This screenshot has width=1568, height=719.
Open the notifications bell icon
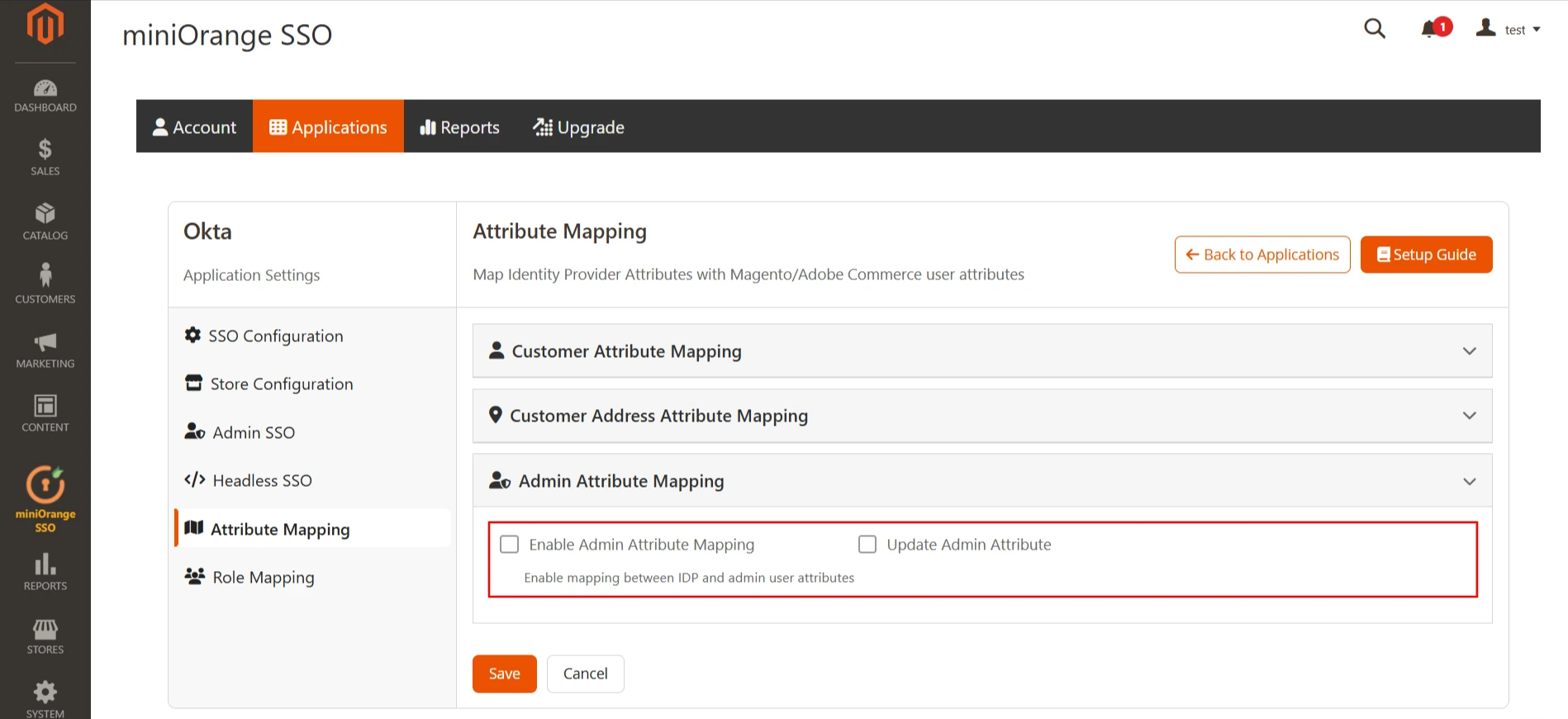[x=1428, y=31]
